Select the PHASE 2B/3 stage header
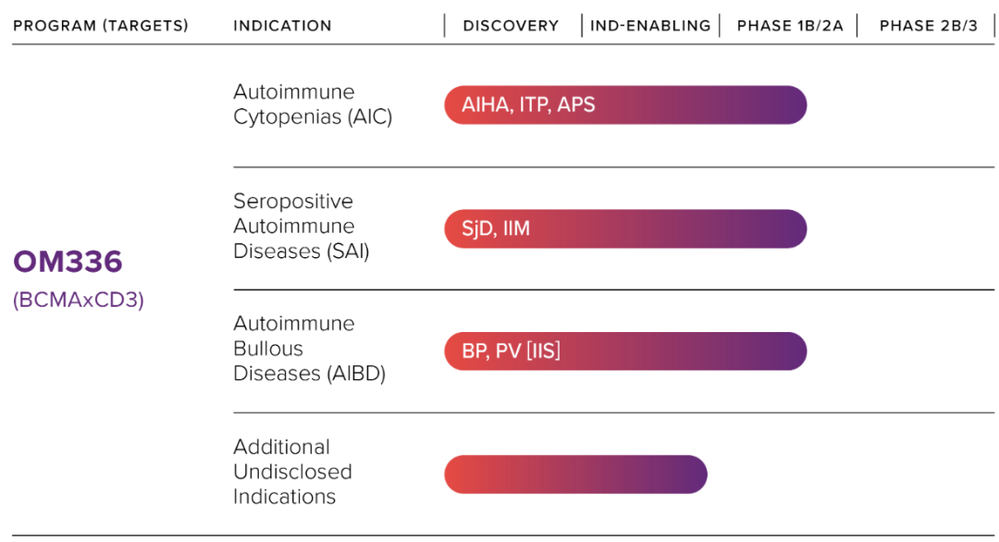999x542 pixels. [x=928, y=25]
